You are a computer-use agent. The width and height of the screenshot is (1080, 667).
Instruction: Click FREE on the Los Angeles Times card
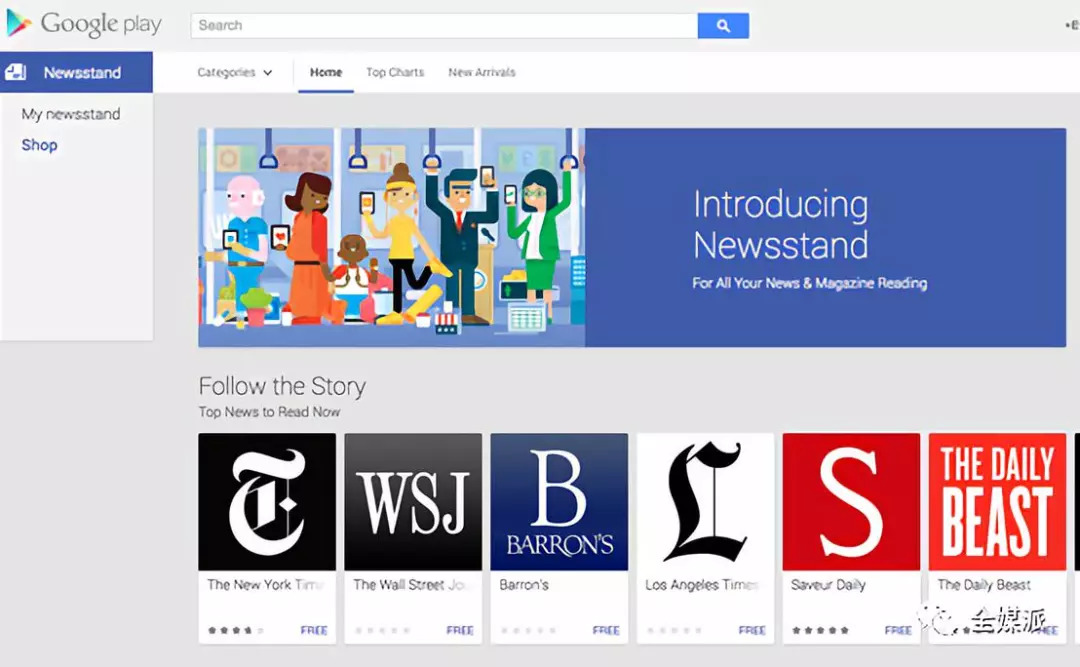coord(752,630)
